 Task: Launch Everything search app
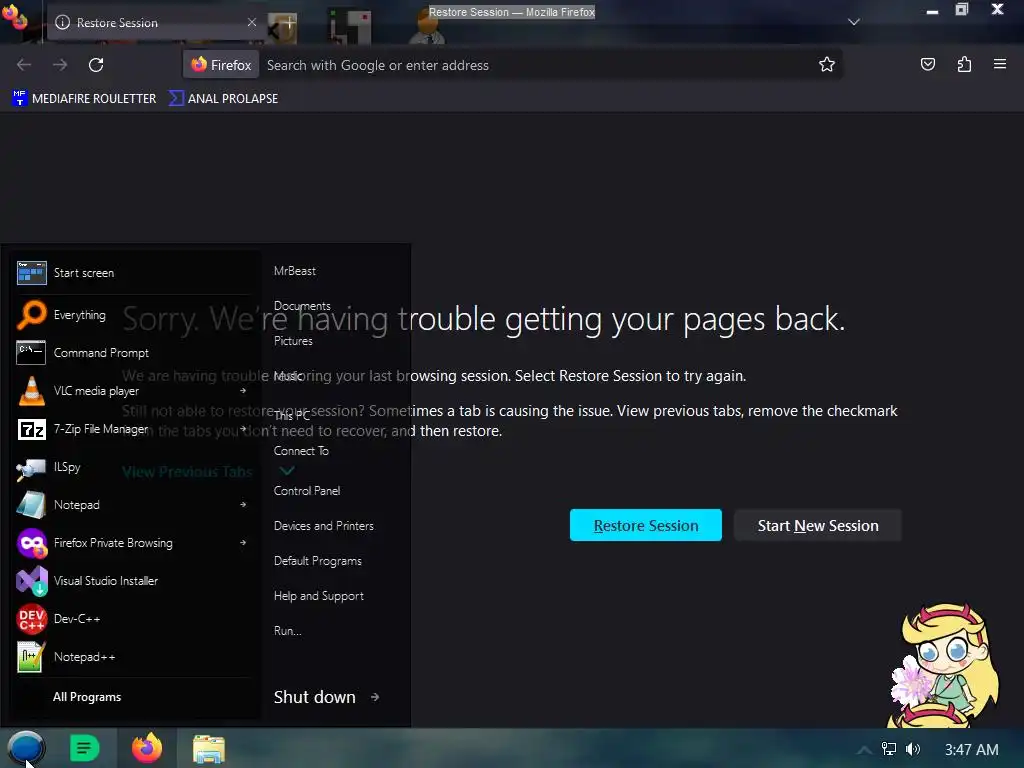[134, 315]
